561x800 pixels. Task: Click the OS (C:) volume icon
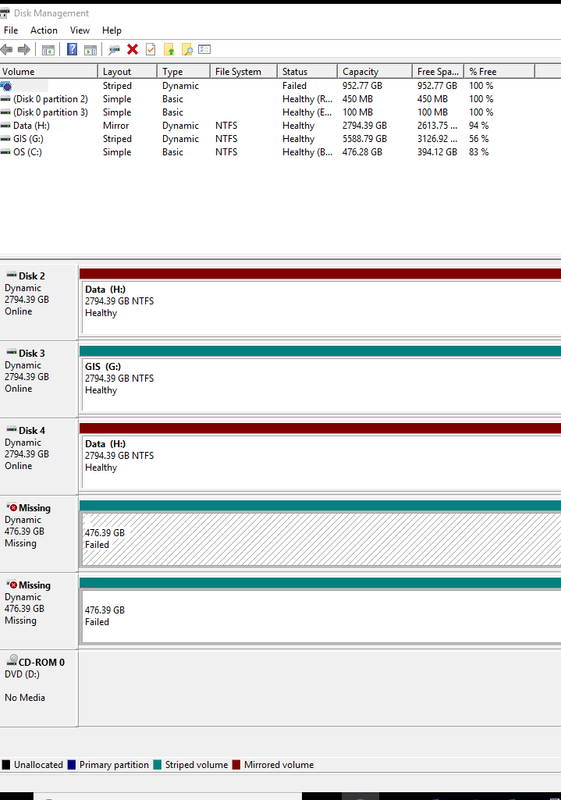(x=6, y=152)
